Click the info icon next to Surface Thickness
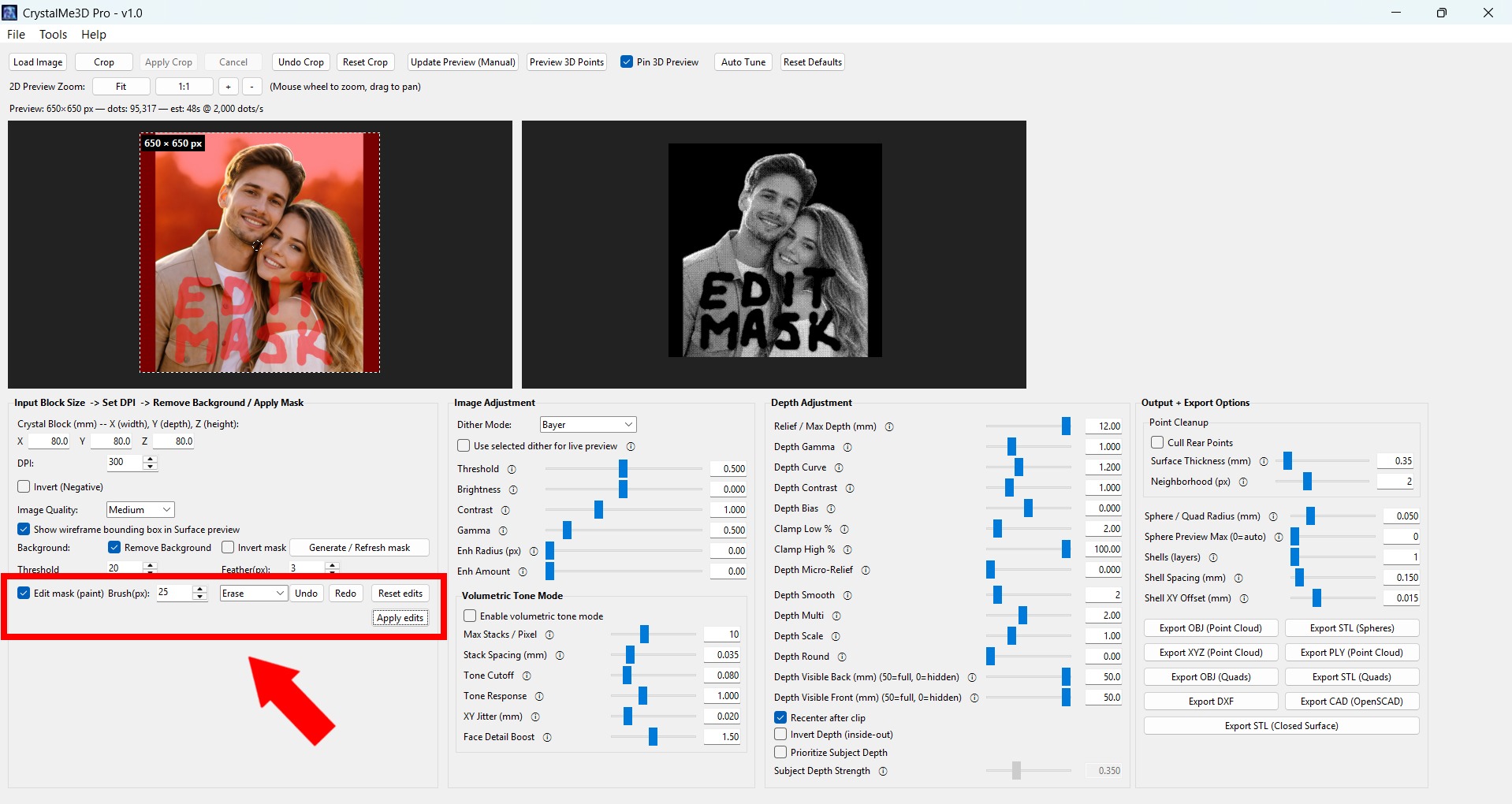Screen dimensions: 1512x804 (x=1264, y=461)
